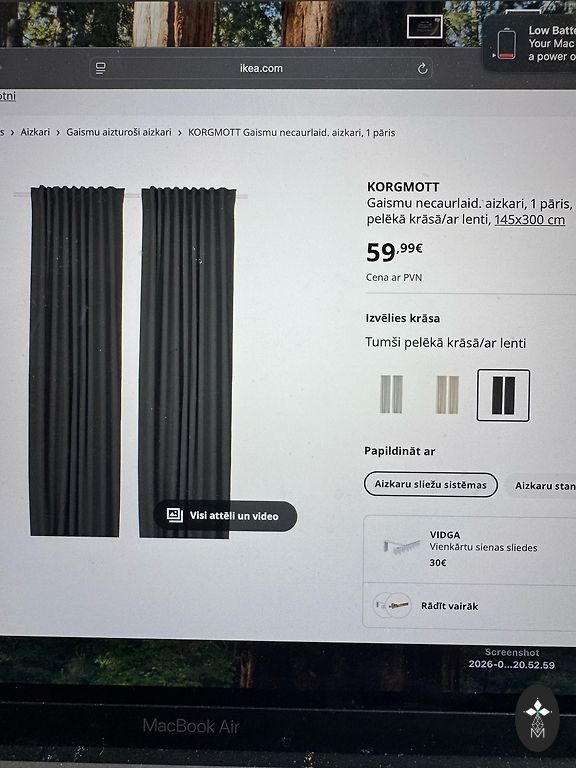Image resolution: width=576 pixels, height=768 pixels.
Task: Select the Aizkaru sliežu sistēmas tab
Action: (x=431, y=484)
